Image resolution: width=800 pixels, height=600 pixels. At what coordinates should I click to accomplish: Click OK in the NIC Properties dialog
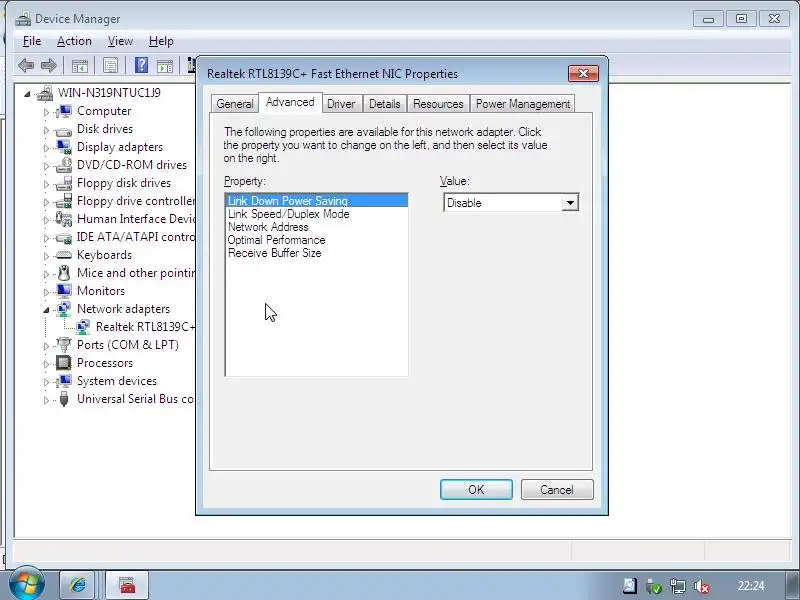476,490
